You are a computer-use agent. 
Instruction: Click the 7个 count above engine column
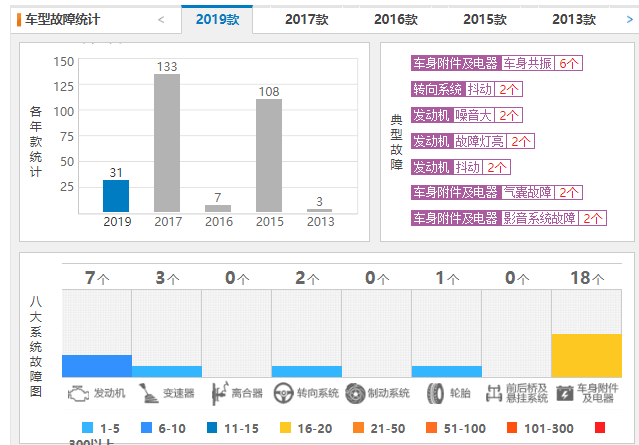97,278
